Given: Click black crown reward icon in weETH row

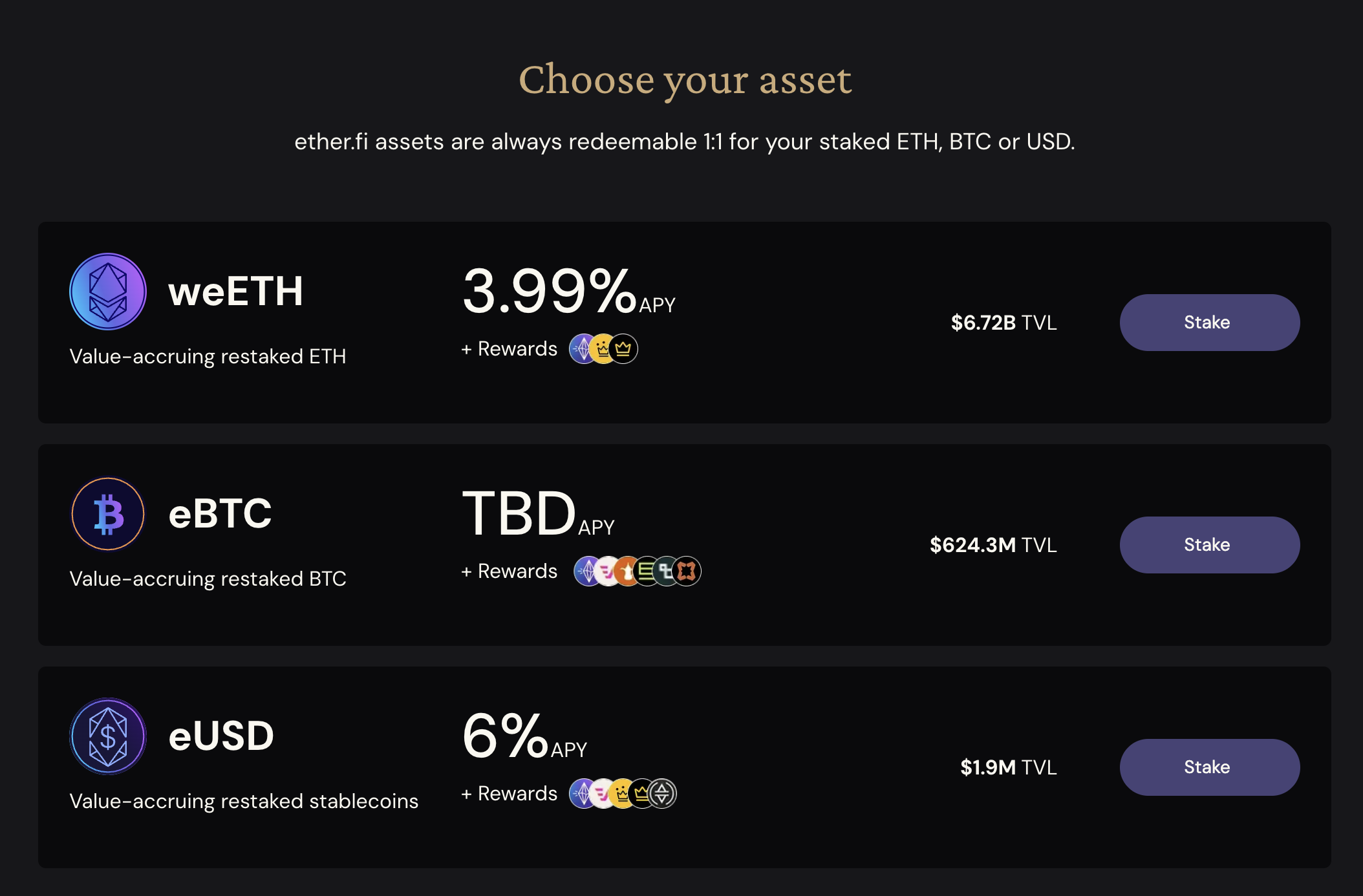Looking at the screenshot, I should pyautogui.click(x=625, y=349).
